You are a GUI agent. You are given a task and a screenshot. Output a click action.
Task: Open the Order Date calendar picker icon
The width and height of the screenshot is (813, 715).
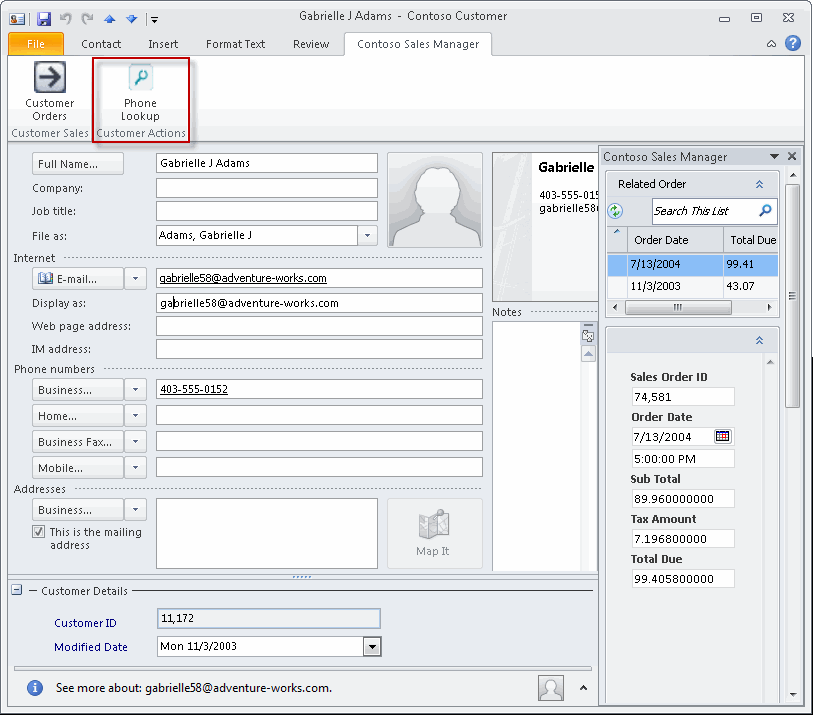[x=722, y=436]
